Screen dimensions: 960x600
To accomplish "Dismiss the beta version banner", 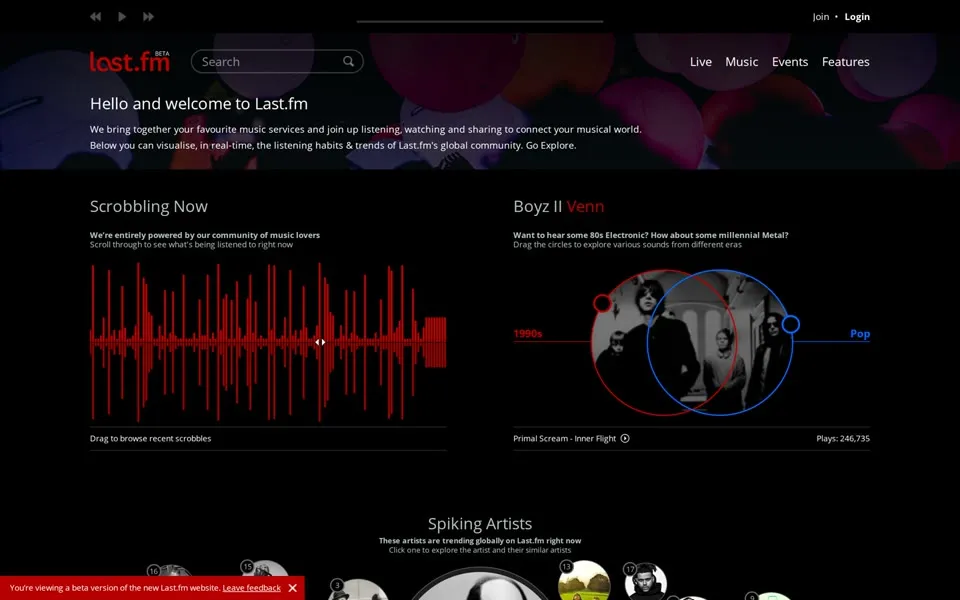I will click(293, 588).
